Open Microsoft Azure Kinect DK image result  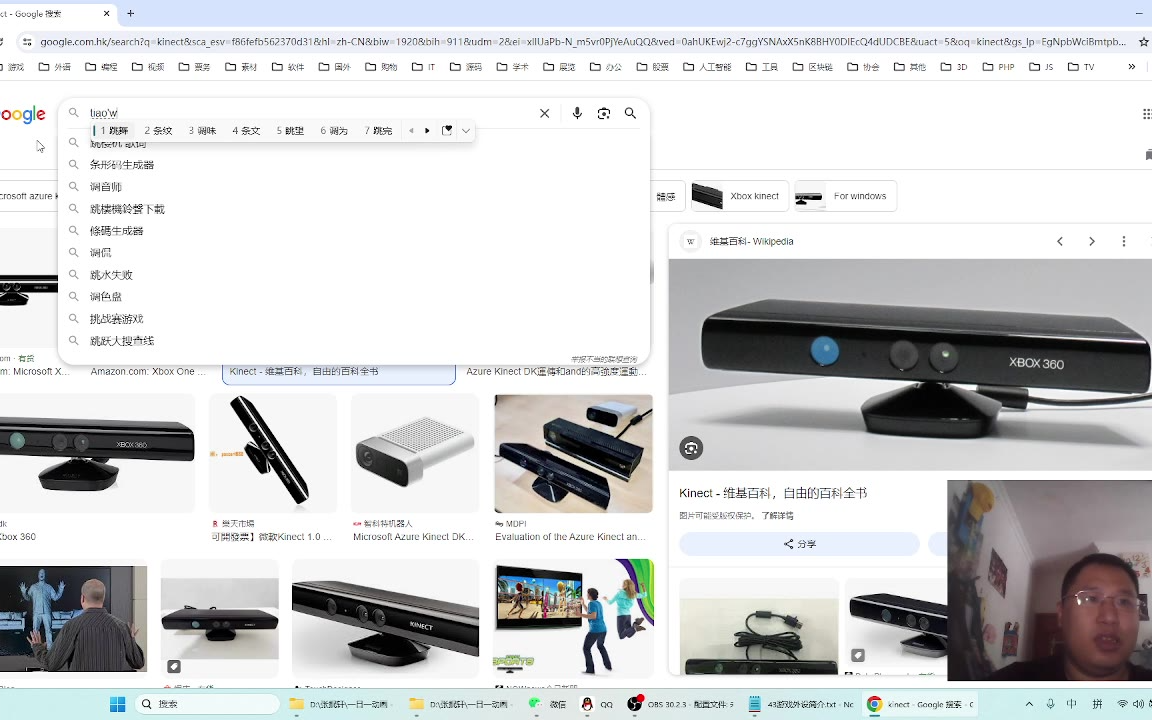pos(415,453)
